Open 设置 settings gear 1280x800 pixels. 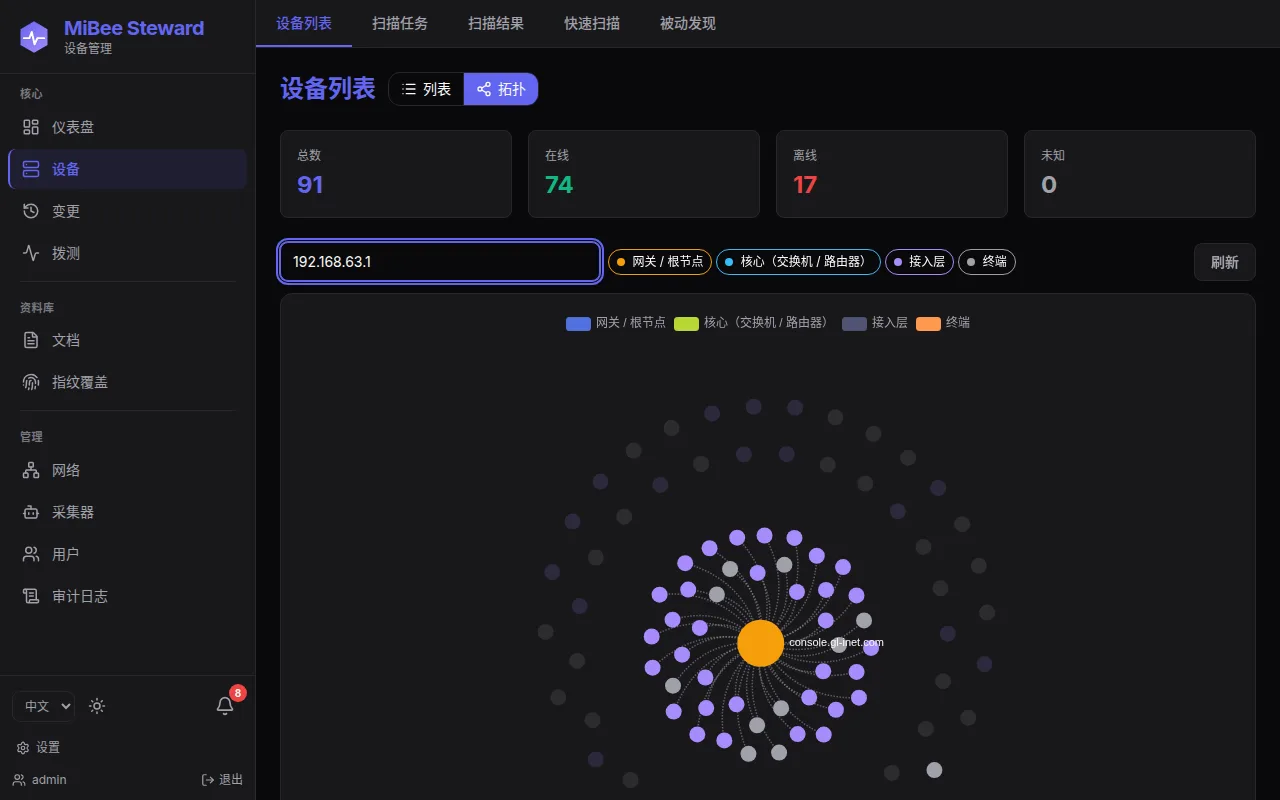click(38, 747)
